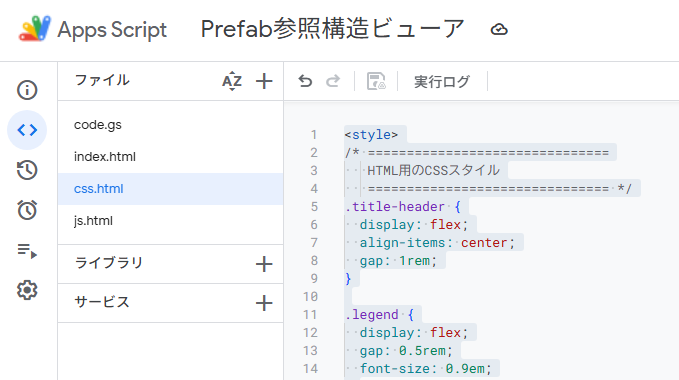Redo the last edit
Viewport: 679px width, 380px height.
tap(333, 81)
